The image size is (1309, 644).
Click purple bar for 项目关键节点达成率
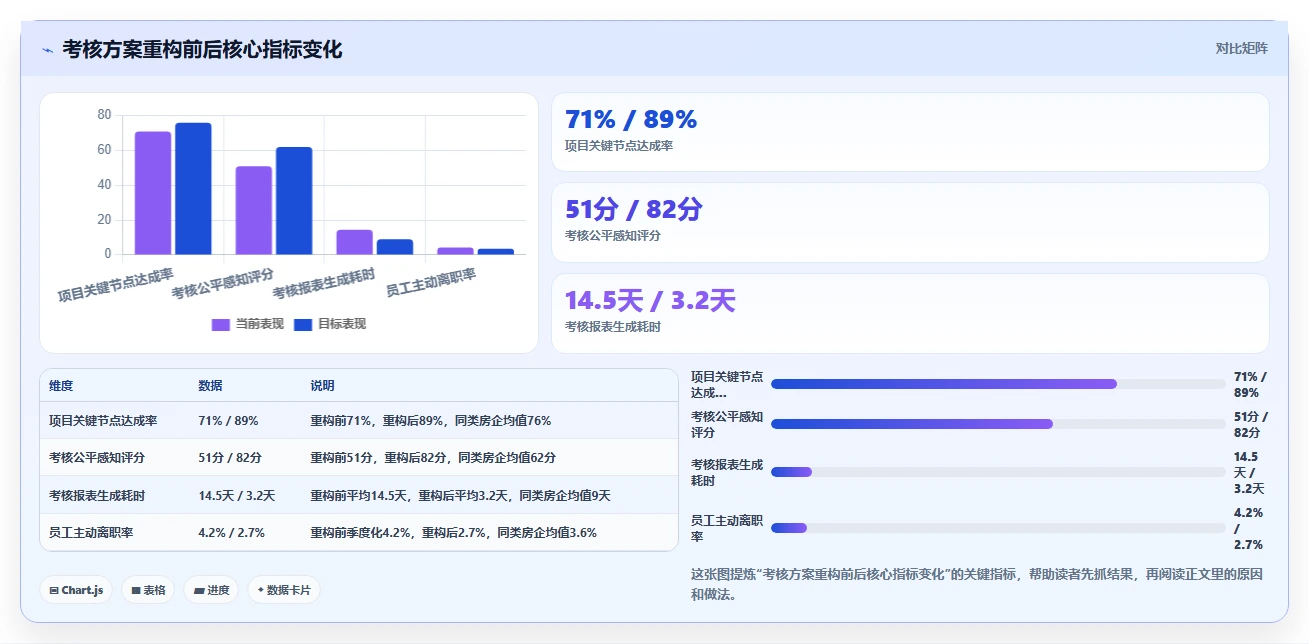[x=153, y=193]
